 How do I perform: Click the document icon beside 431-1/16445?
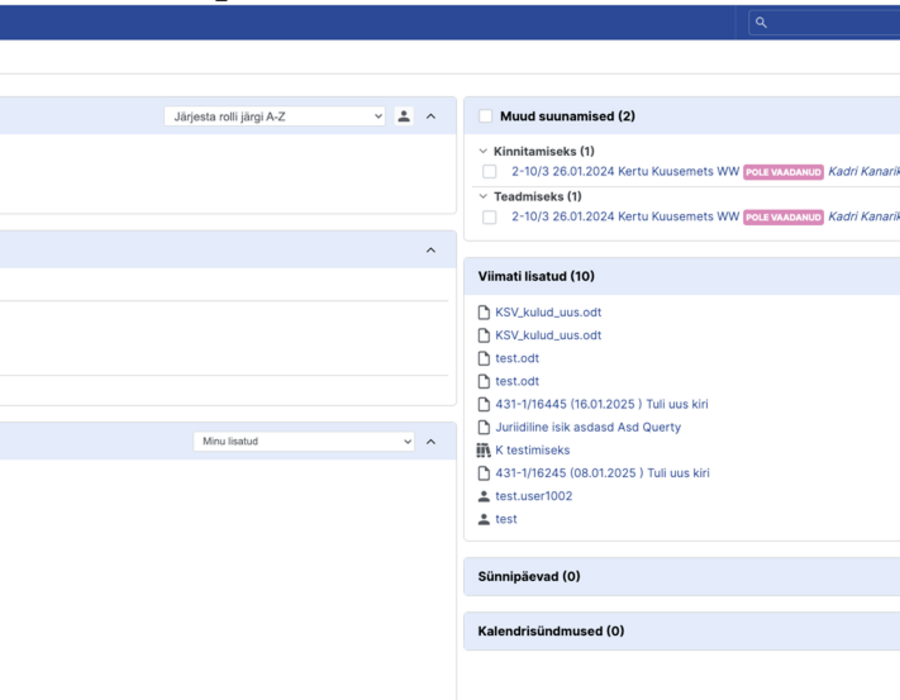tap(484, 404)
